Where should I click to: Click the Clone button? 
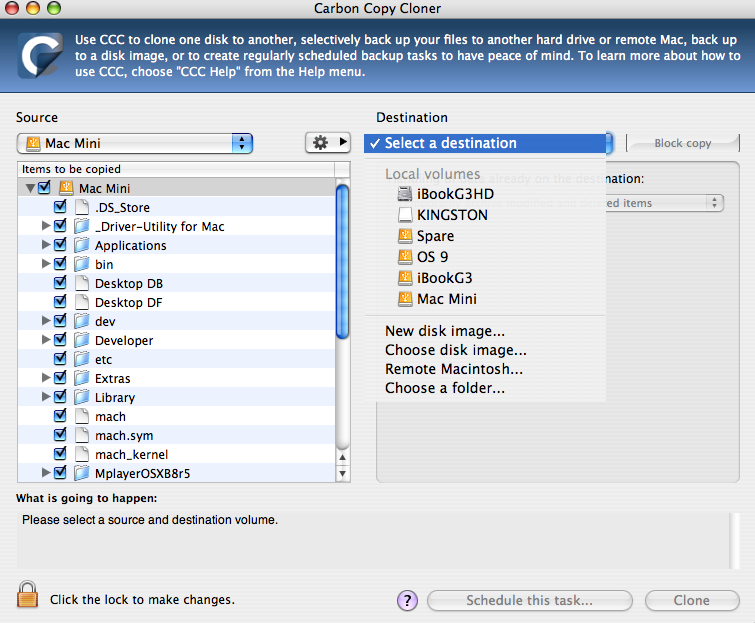click(692, 600)
